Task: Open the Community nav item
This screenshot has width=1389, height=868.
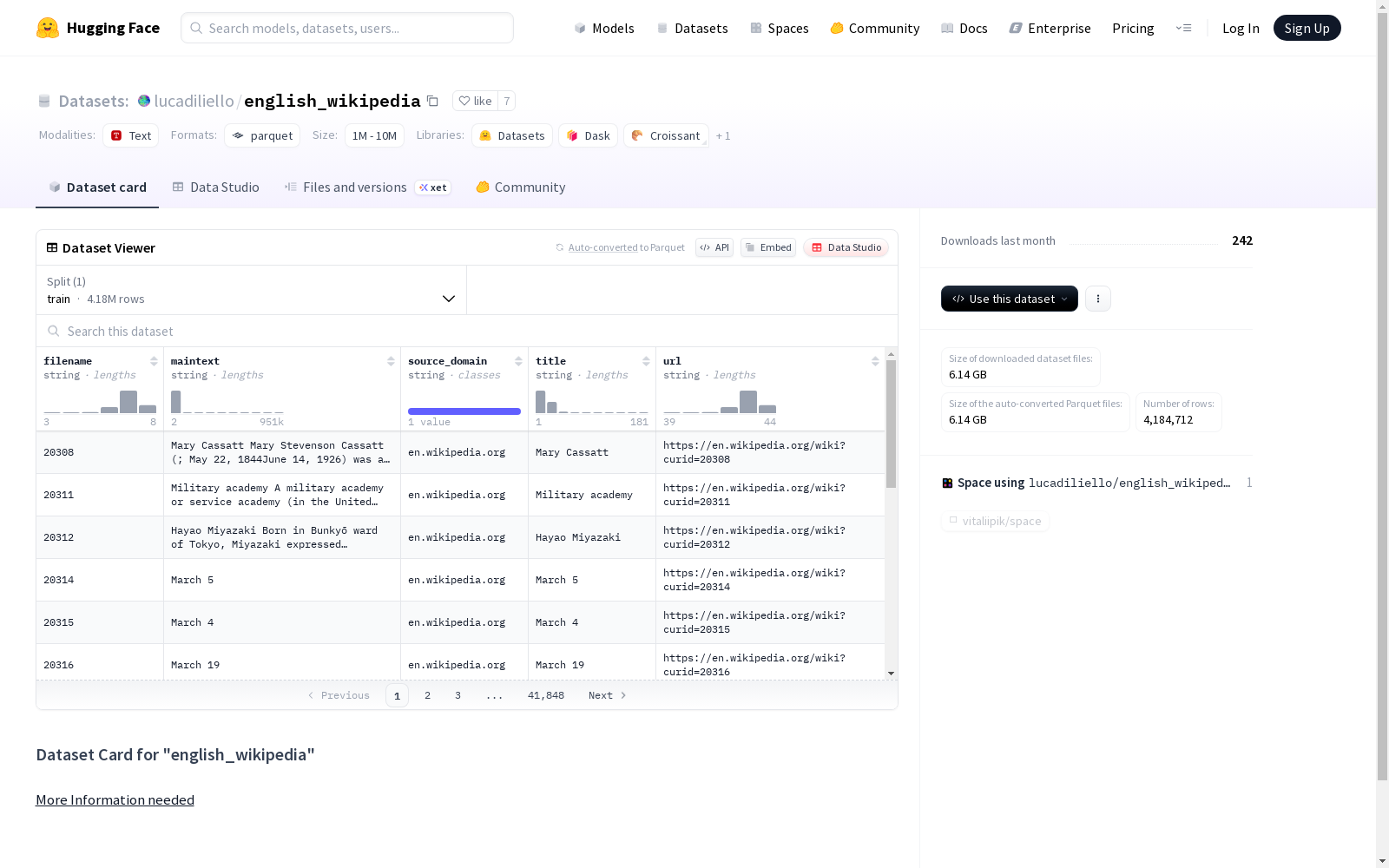Action: coord(874,28)
